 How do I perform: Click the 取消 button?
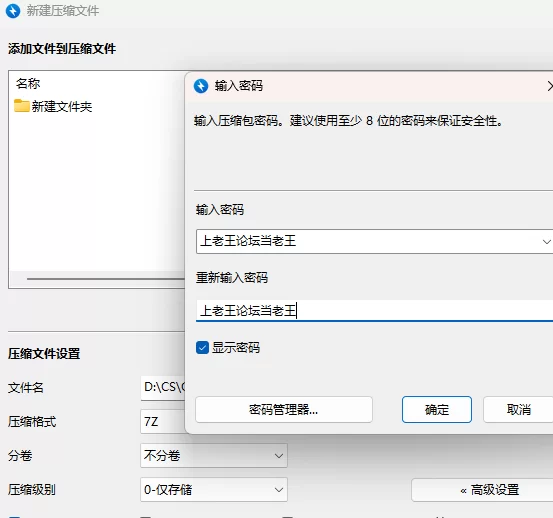pos(518,409)
